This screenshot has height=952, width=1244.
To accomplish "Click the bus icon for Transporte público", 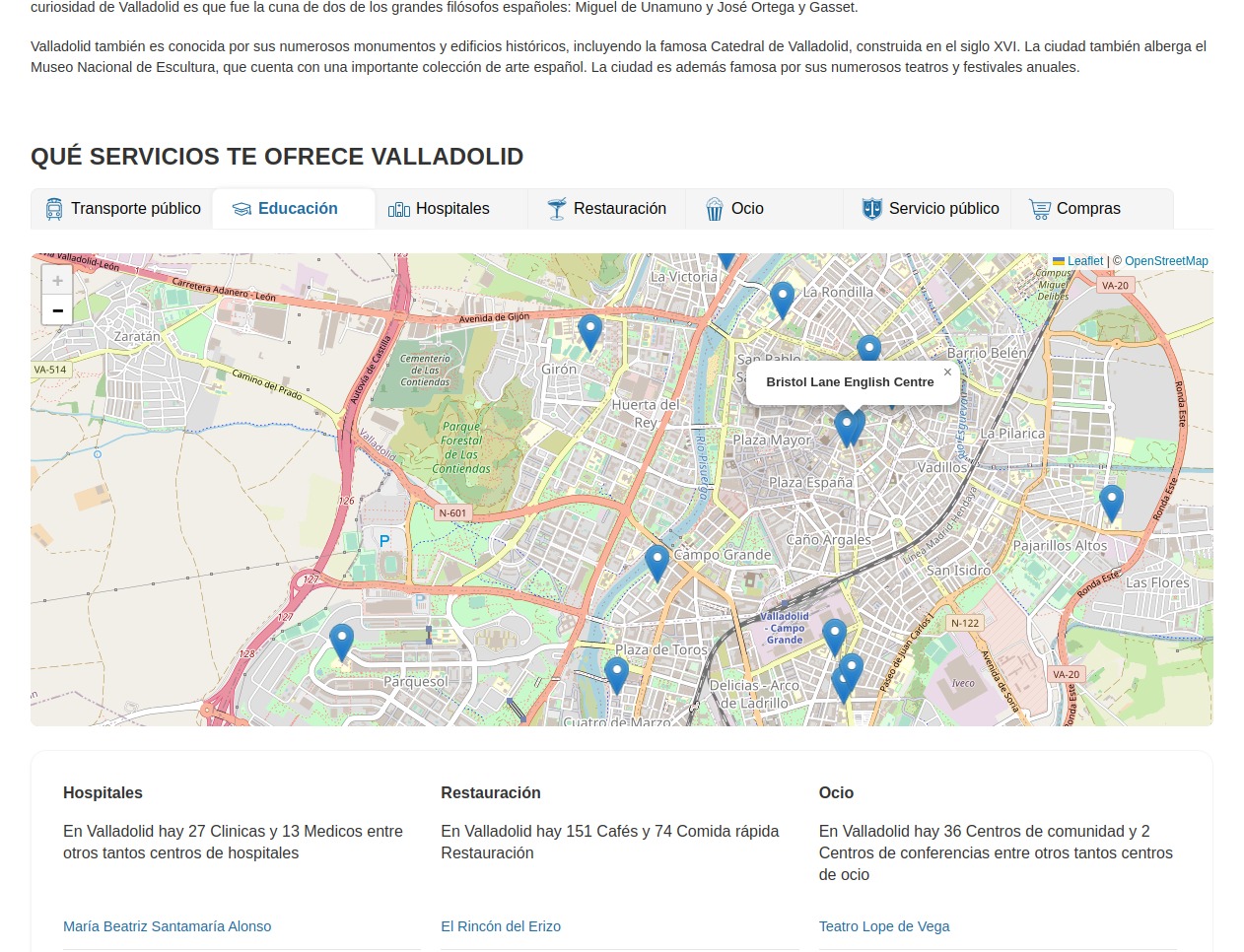I will point(54,209).
